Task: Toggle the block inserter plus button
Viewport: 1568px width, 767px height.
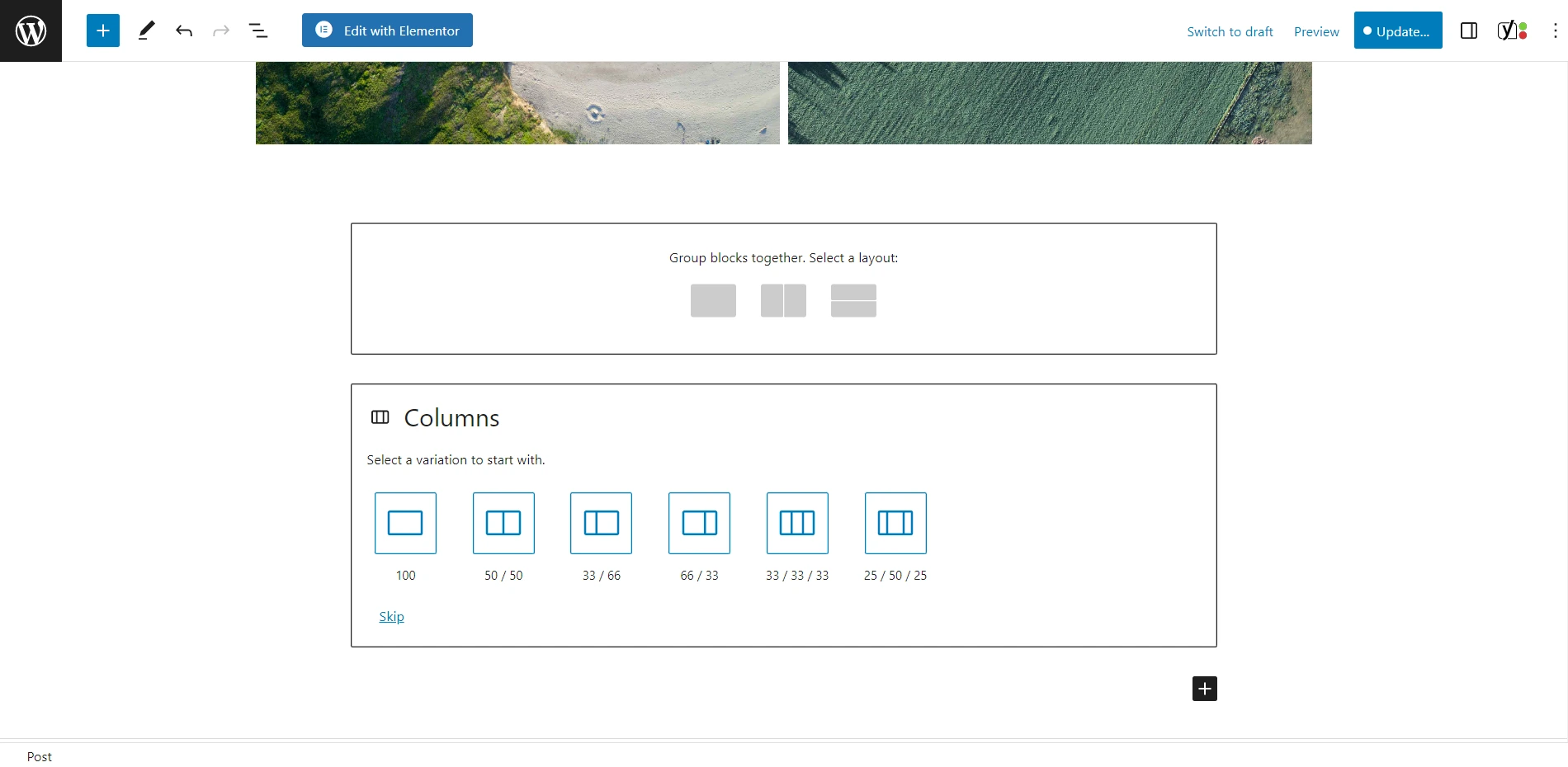Action: (x=103, y=31)
